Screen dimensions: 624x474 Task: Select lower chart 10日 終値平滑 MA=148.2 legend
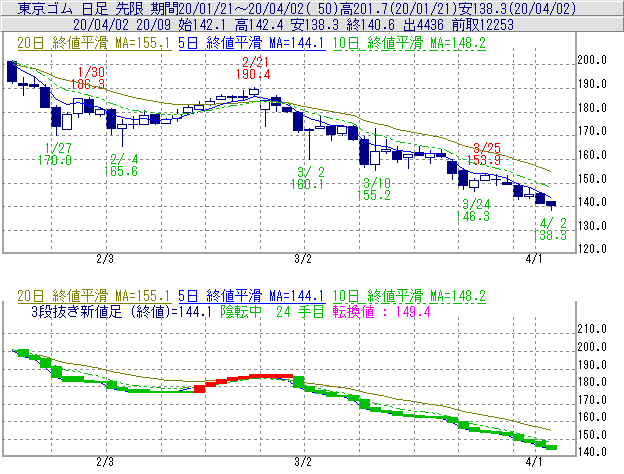pyautogui.click(x=409, y=296)
